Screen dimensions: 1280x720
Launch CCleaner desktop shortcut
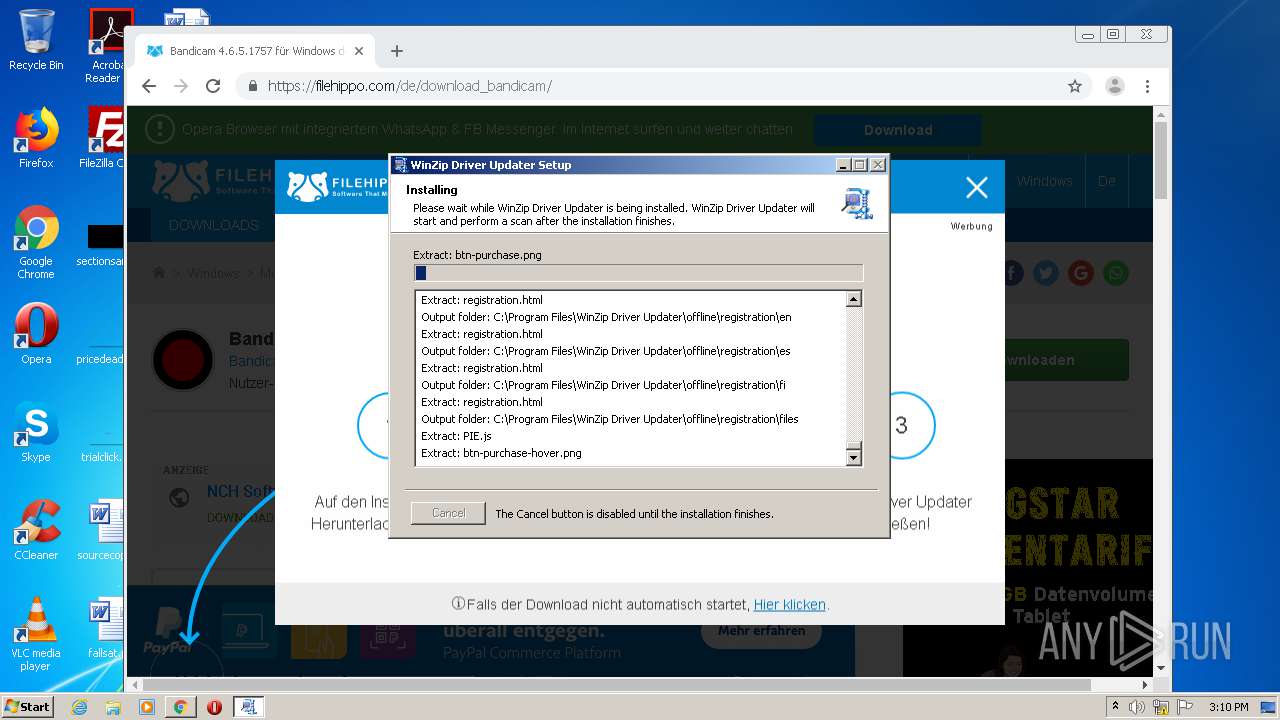pyautogui.click(x=36, y=530)
